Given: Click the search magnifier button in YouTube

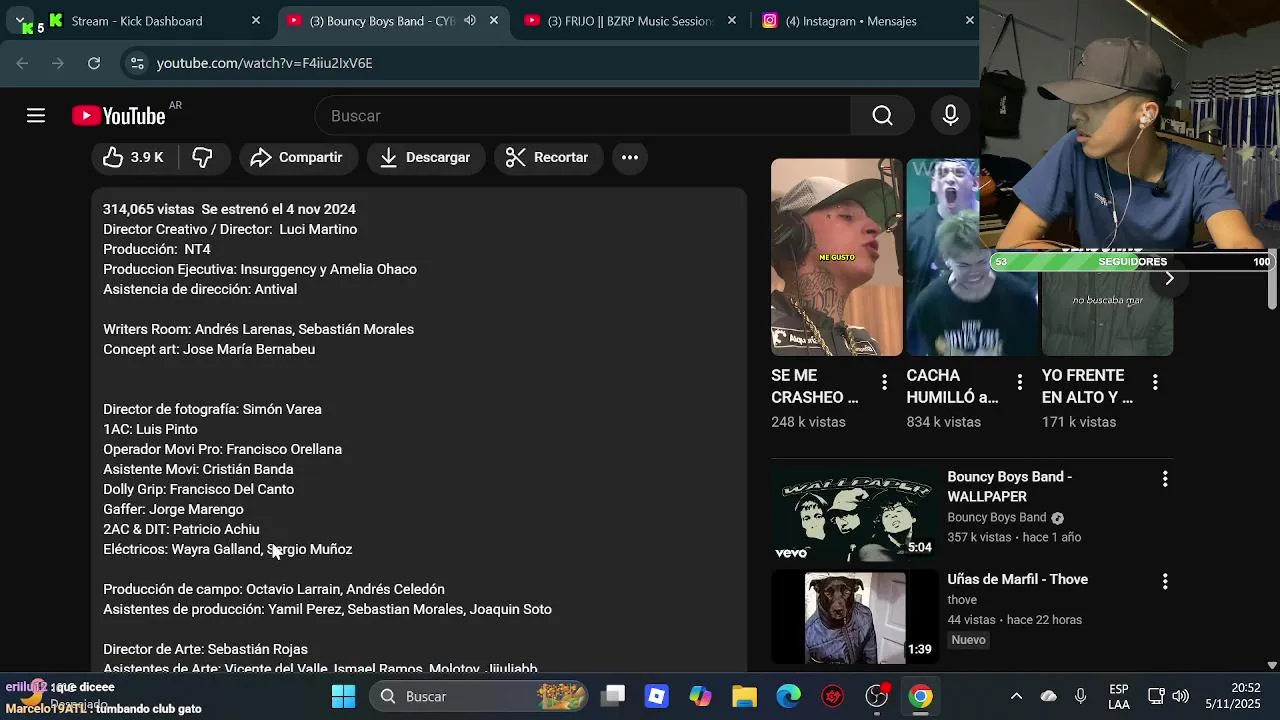Looking at the screenshot, I should 882,116.
